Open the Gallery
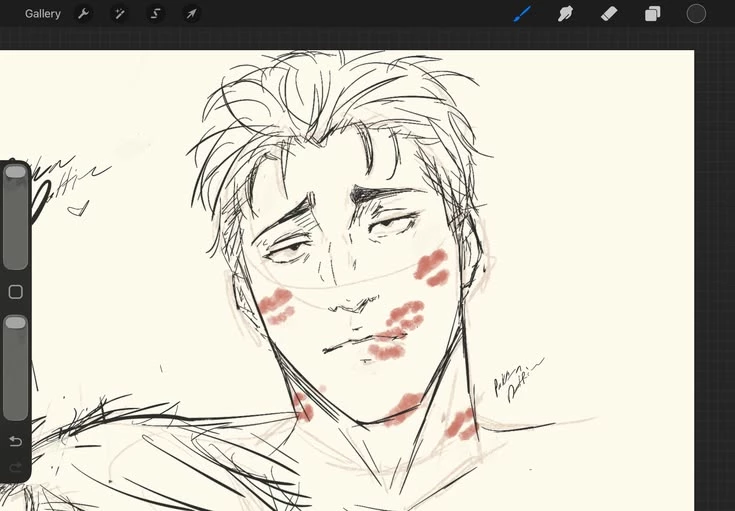This screenshot has height=511, width=735. [43, 14]
